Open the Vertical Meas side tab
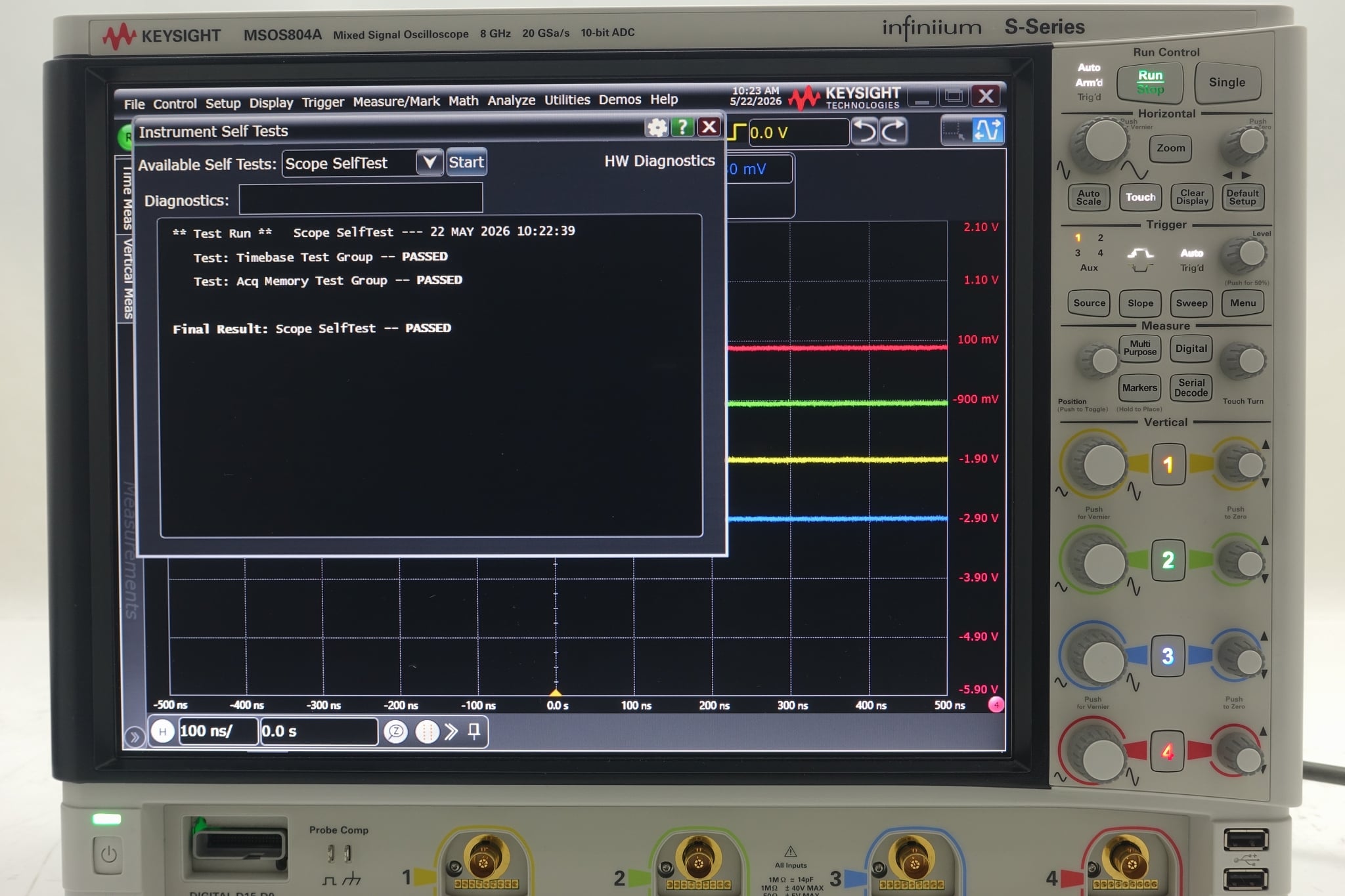 pyautogui.click(x=127, y=278)
